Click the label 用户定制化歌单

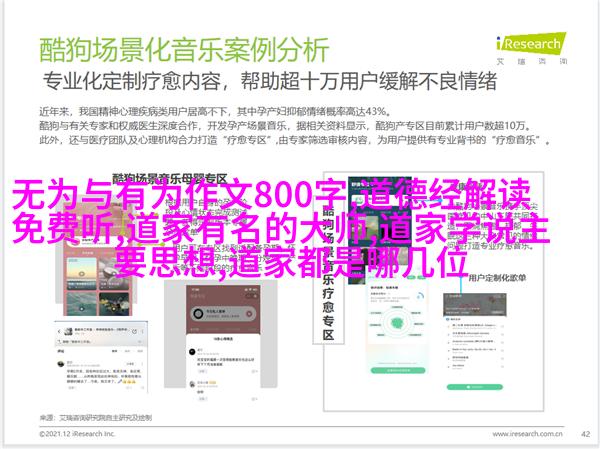pos(497,278)
